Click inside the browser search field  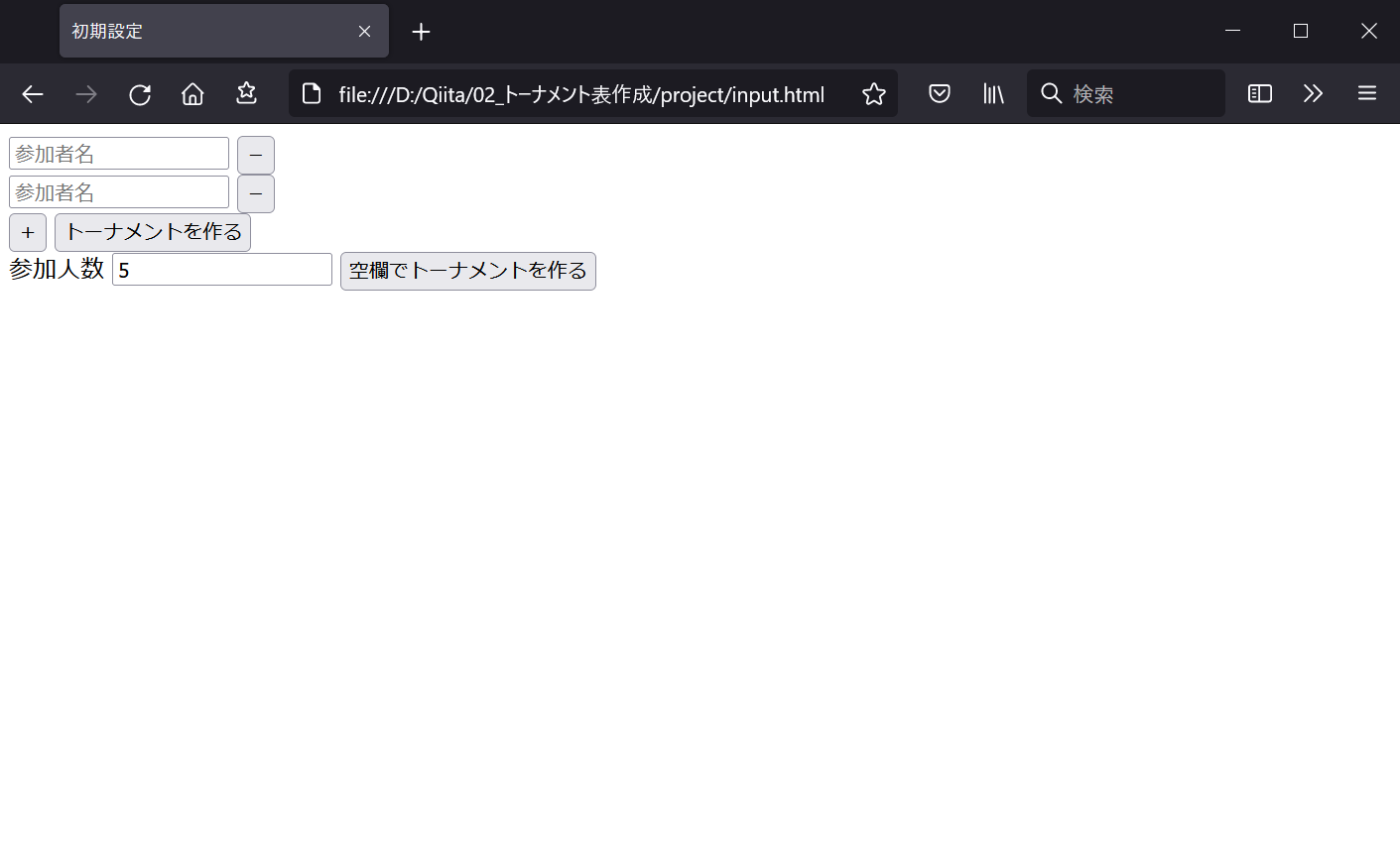1126,93
